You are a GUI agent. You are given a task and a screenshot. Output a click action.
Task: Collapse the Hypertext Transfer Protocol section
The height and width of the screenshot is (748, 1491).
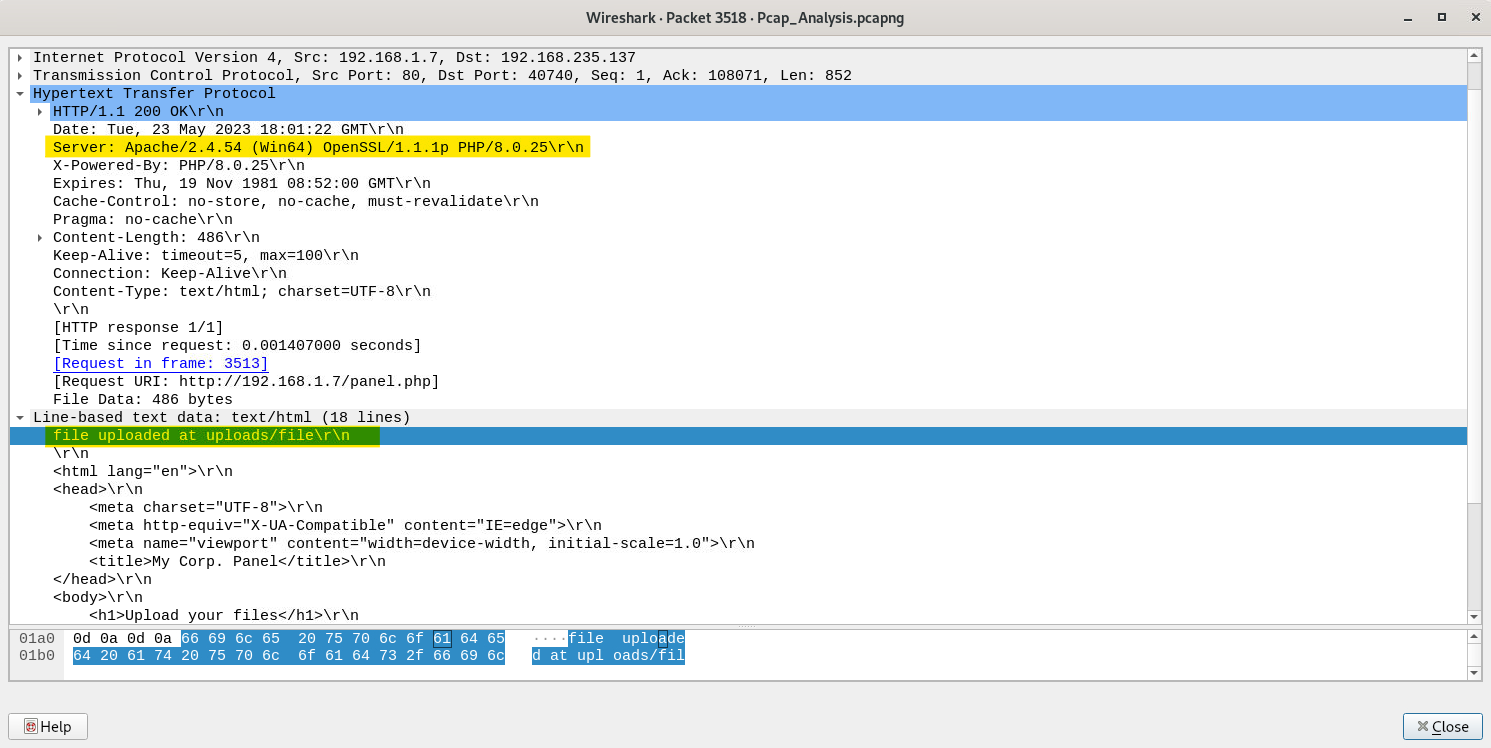(x=20, y=94)
